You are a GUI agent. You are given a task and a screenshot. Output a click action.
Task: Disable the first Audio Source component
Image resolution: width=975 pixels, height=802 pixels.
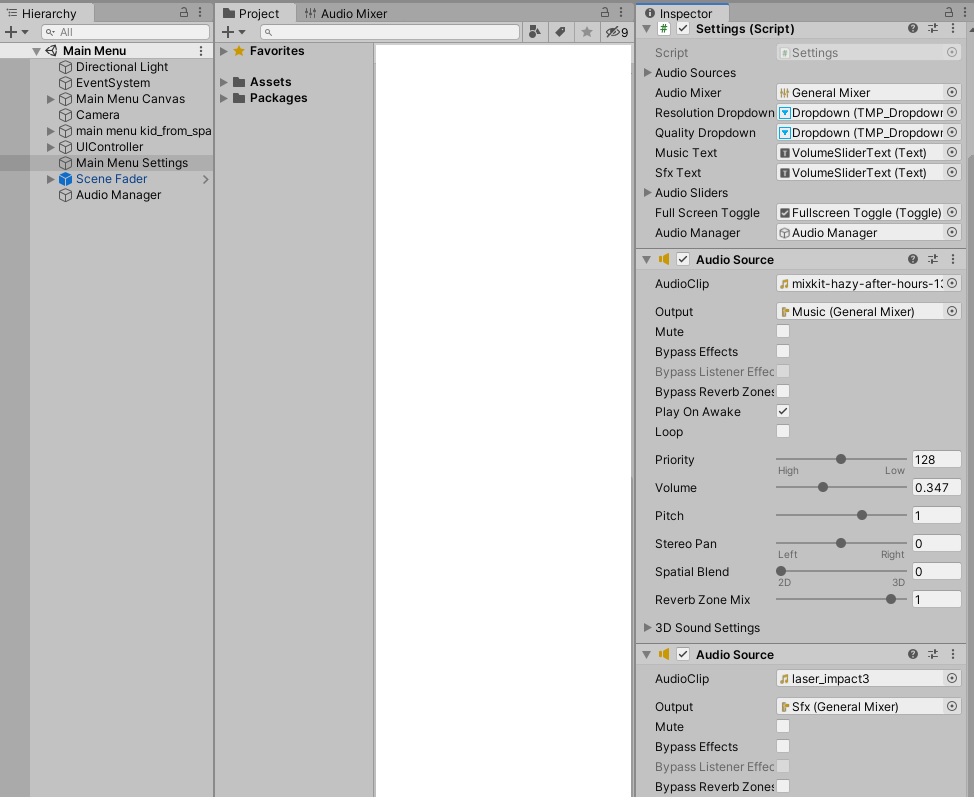[683, 259]
